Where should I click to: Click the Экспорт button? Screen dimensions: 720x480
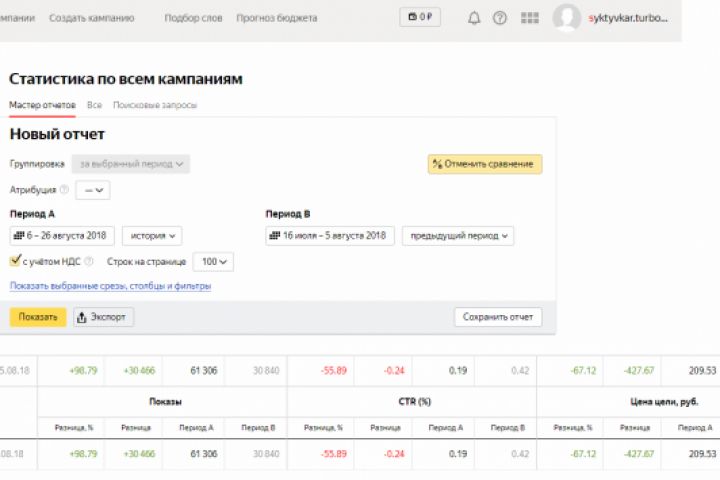[103, 317]
